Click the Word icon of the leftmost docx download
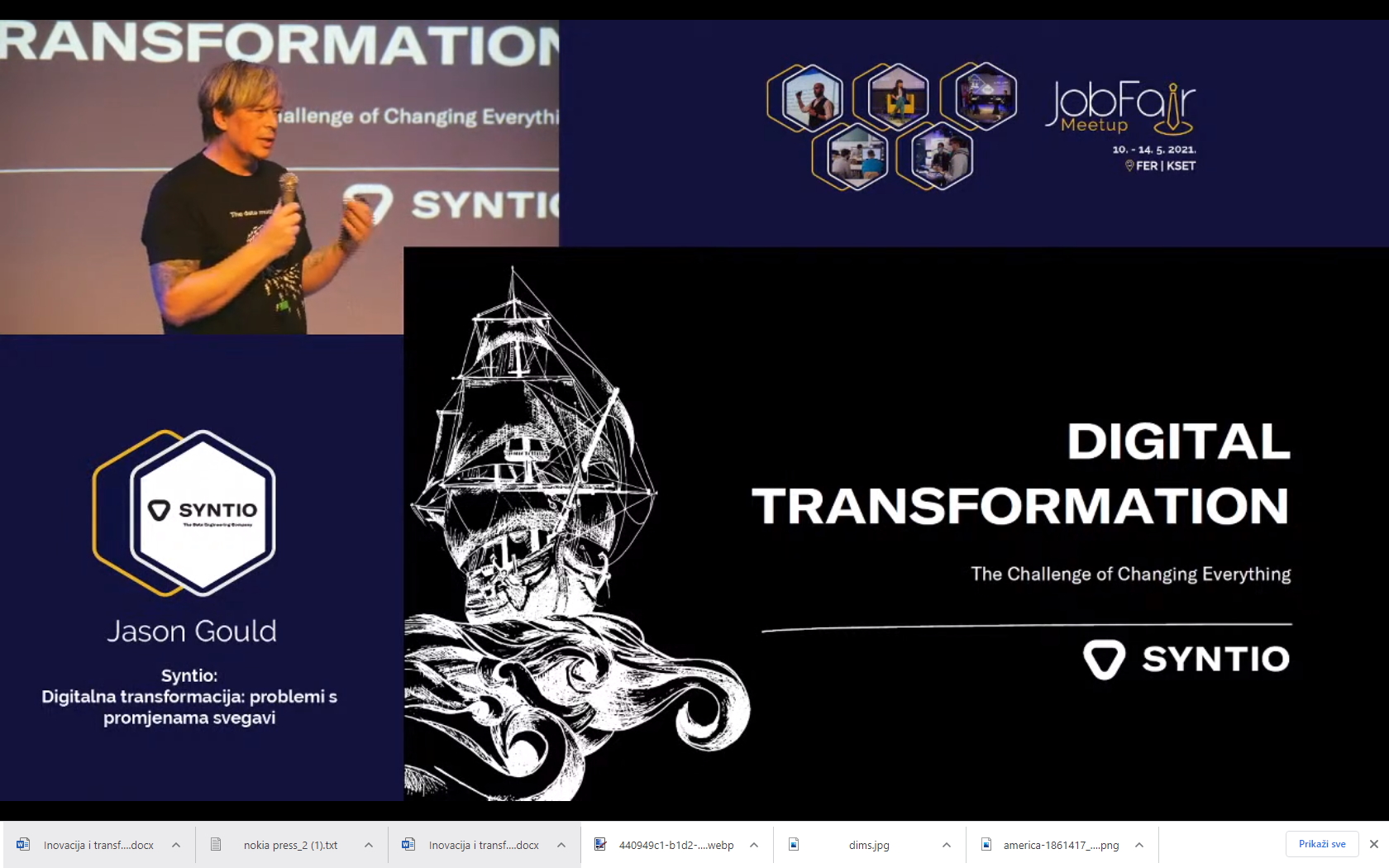The width and height of the screenshot is (1389, 868). (23, 844)
